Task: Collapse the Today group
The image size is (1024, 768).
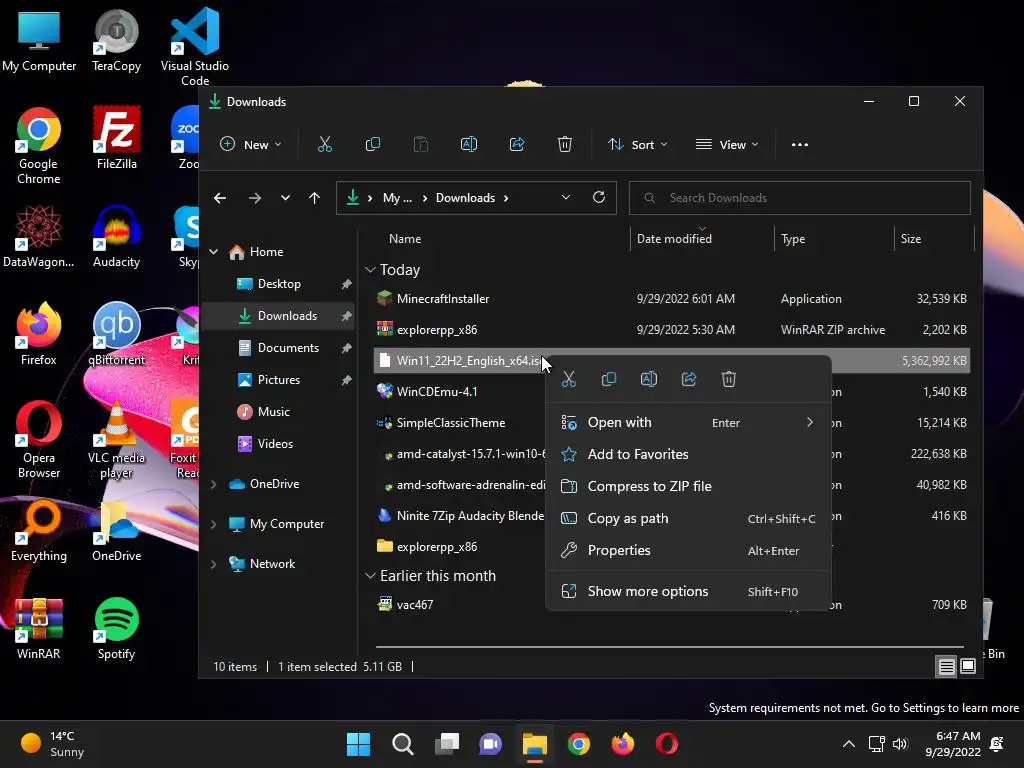Action: point(370,270)
